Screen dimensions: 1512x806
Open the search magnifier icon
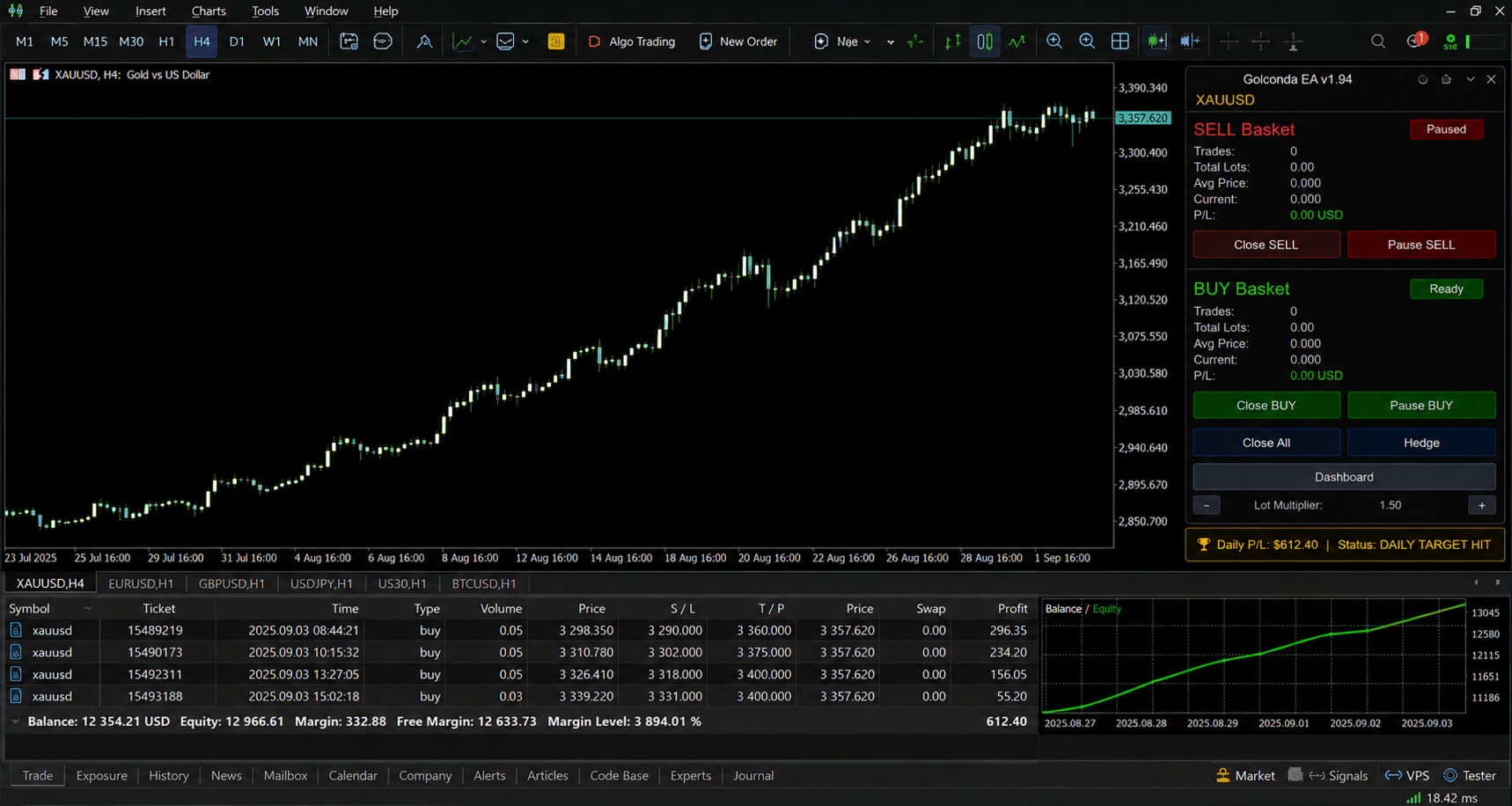point(1378,41)
